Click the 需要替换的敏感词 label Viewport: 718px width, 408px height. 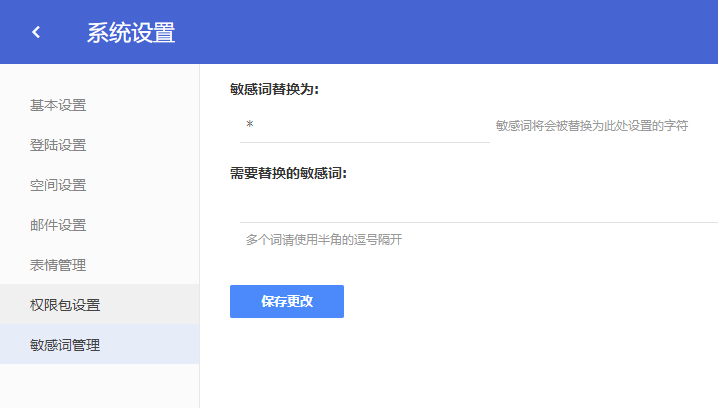point(288,173)
